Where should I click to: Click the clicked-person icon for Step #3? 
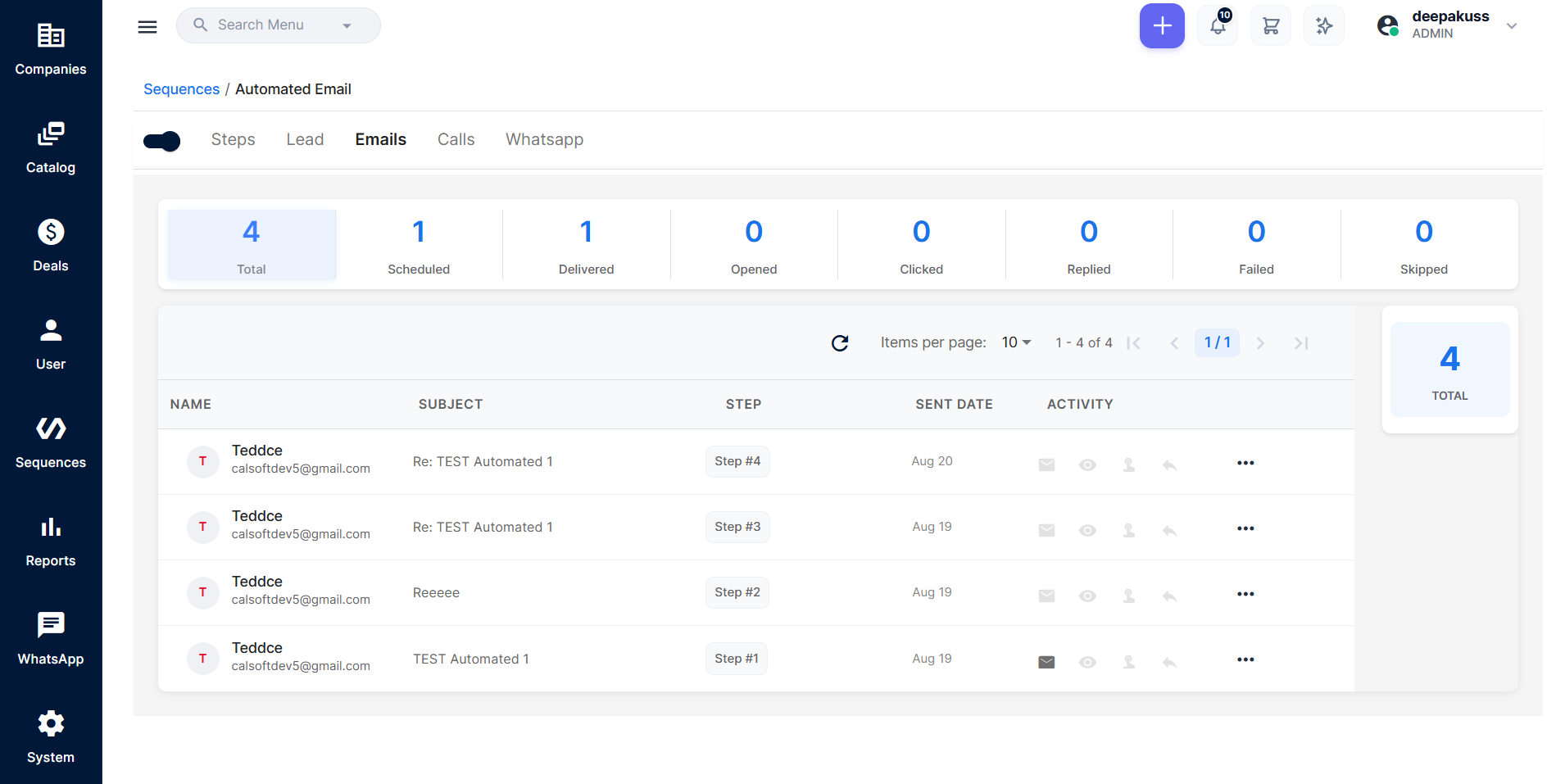(1128, 530)
